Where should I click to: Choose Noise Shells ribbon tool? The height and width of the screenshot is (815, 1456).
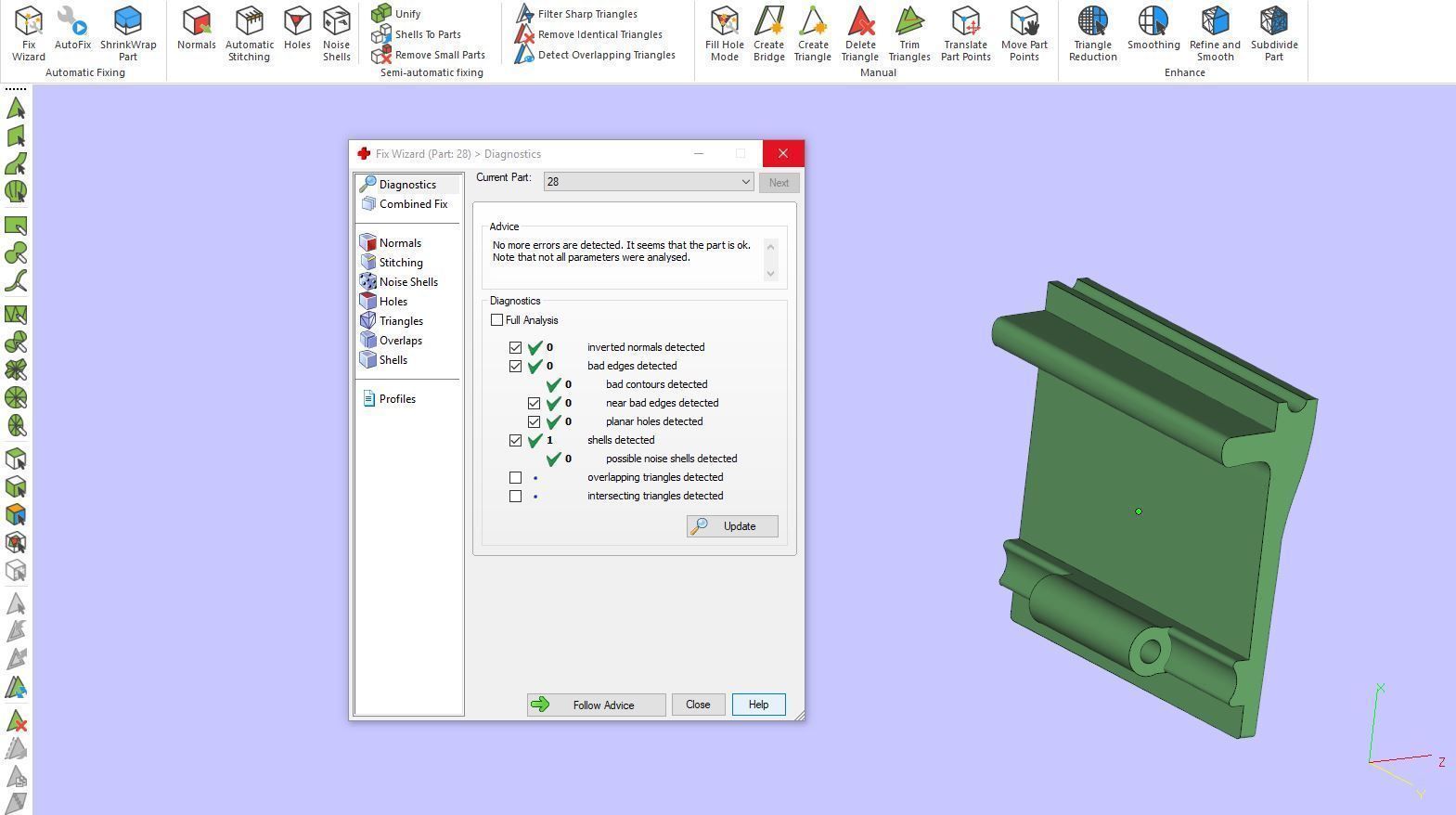[336, 33]
